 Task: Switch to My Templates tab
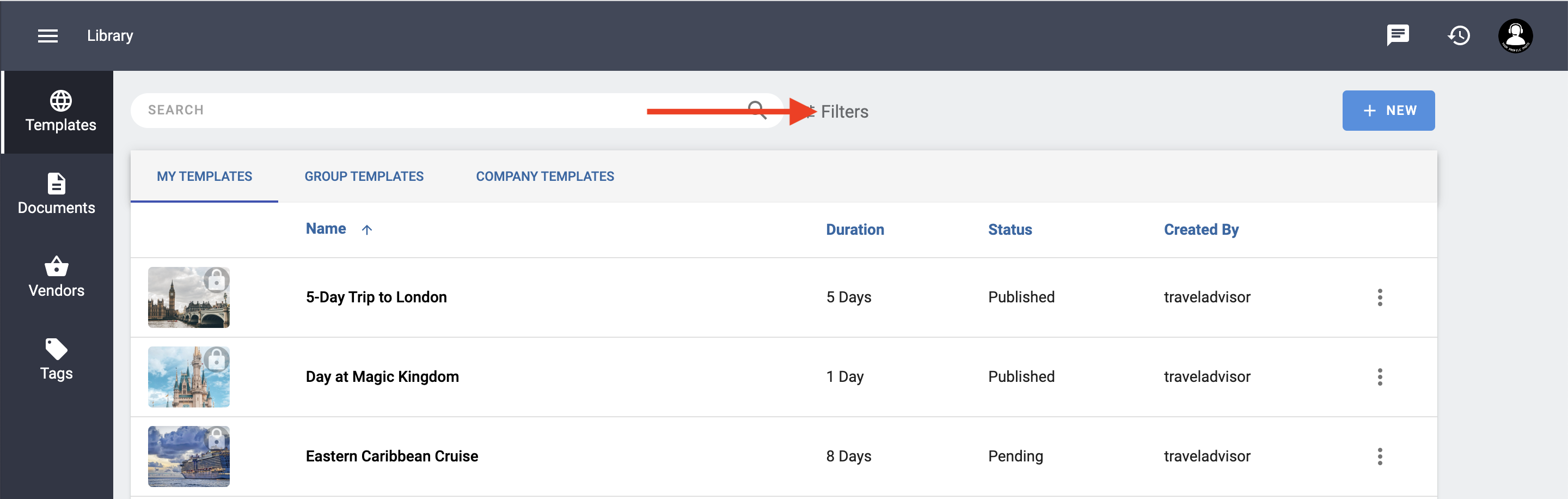205,176
